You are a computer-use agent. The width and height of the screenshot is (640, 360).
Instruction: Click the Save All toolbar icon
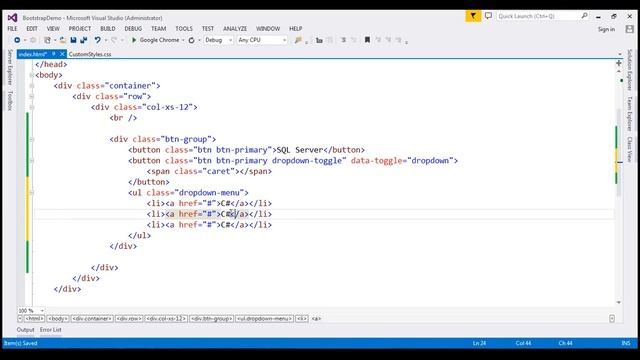click(x=84, y=40)
